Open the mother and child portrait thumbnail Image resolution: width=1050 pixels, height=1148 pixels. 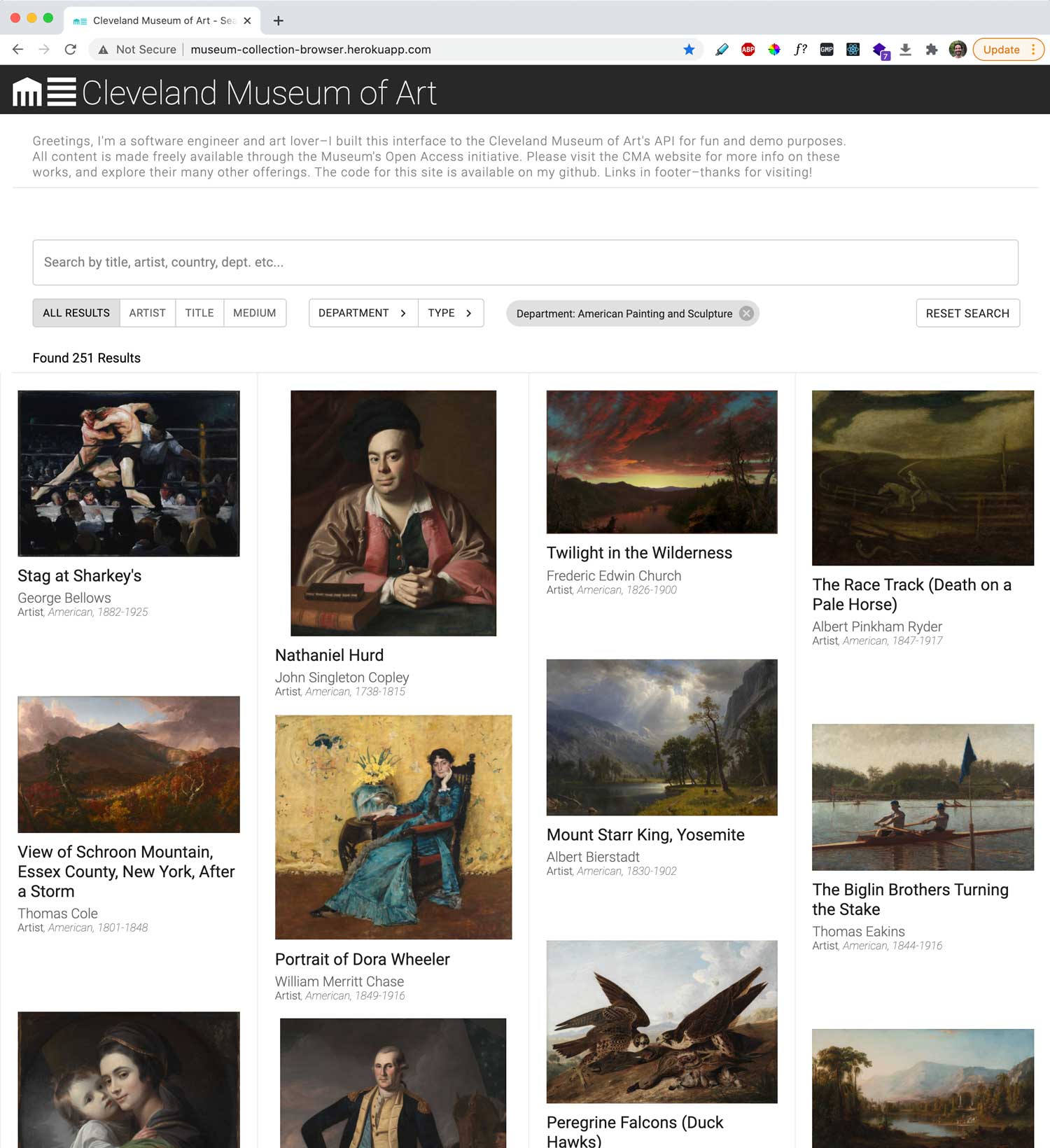pos(129,1079)
